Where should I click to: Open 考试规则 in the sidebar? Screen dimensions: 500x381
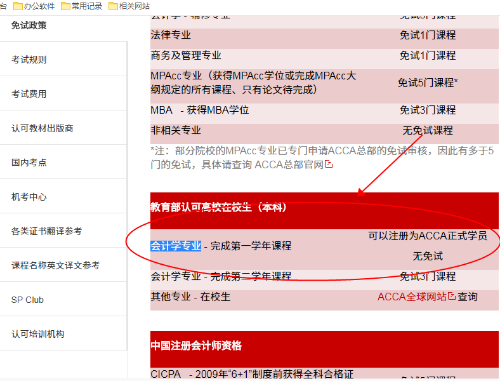click(29, 60)
